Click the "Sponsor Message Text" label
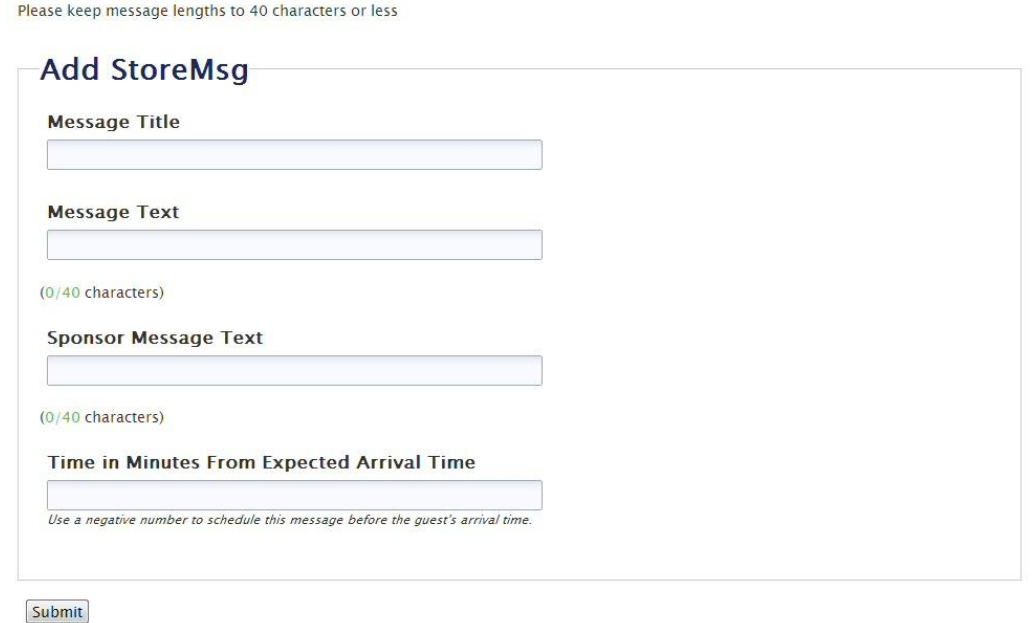 pyautogui.click(x=155, y=338)
